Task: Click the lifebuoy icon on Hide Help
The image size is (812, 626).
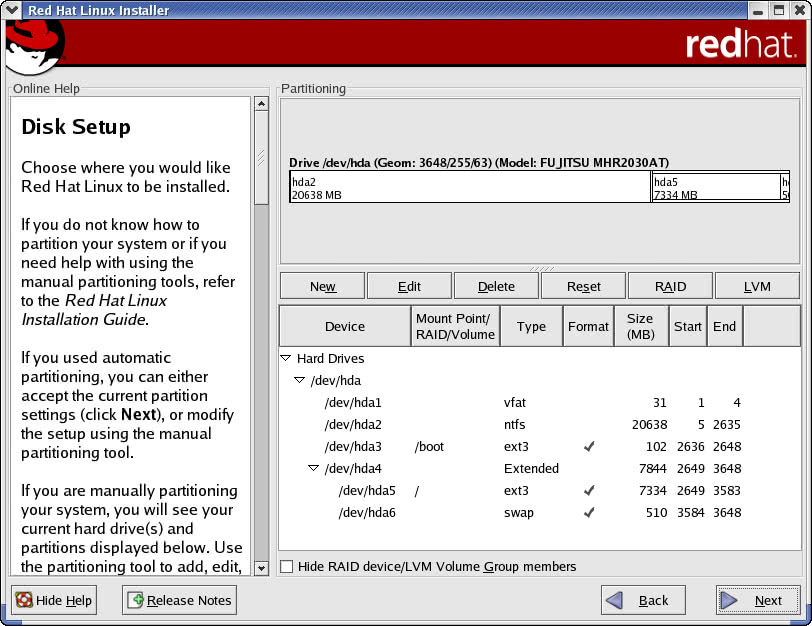Action: tap(24, 600)
